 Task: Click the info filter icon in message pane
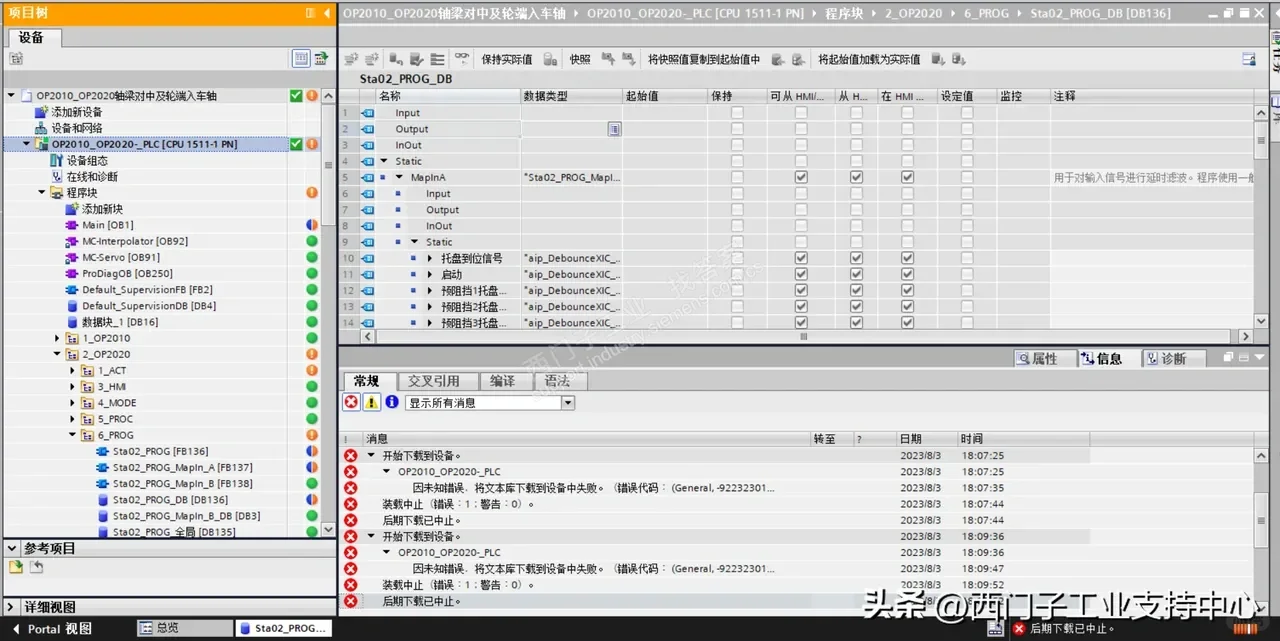click(391, 402)
